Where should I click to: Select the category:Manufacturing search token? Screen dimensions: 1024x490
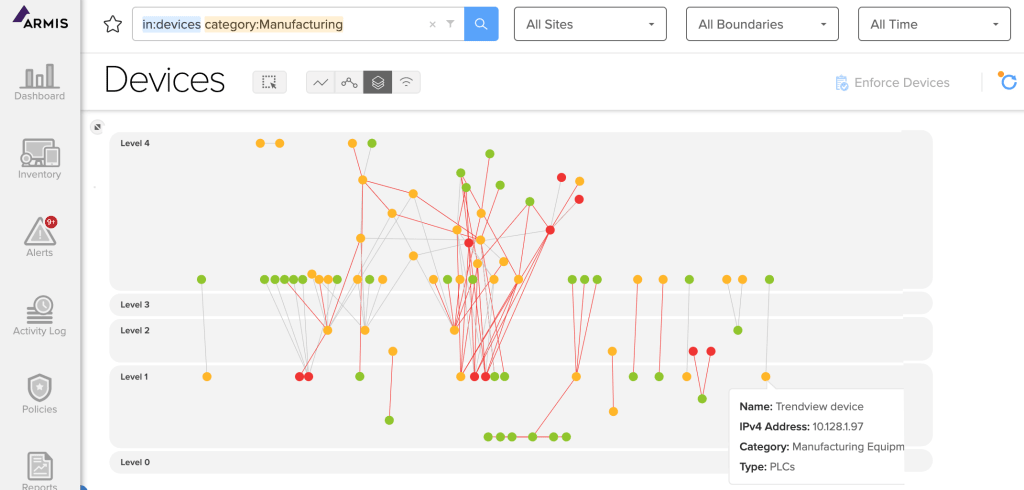(274, 24)
